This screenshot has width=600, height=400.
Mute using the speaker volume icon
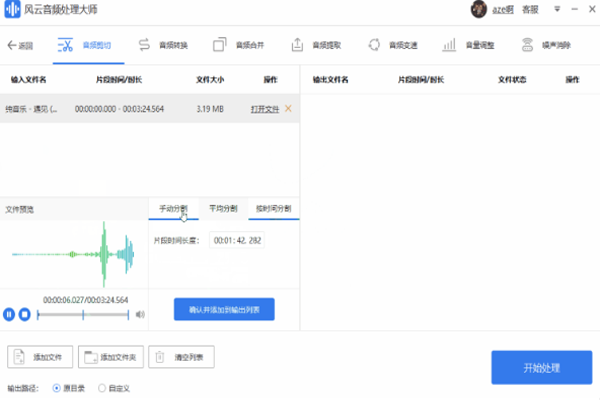140,314
